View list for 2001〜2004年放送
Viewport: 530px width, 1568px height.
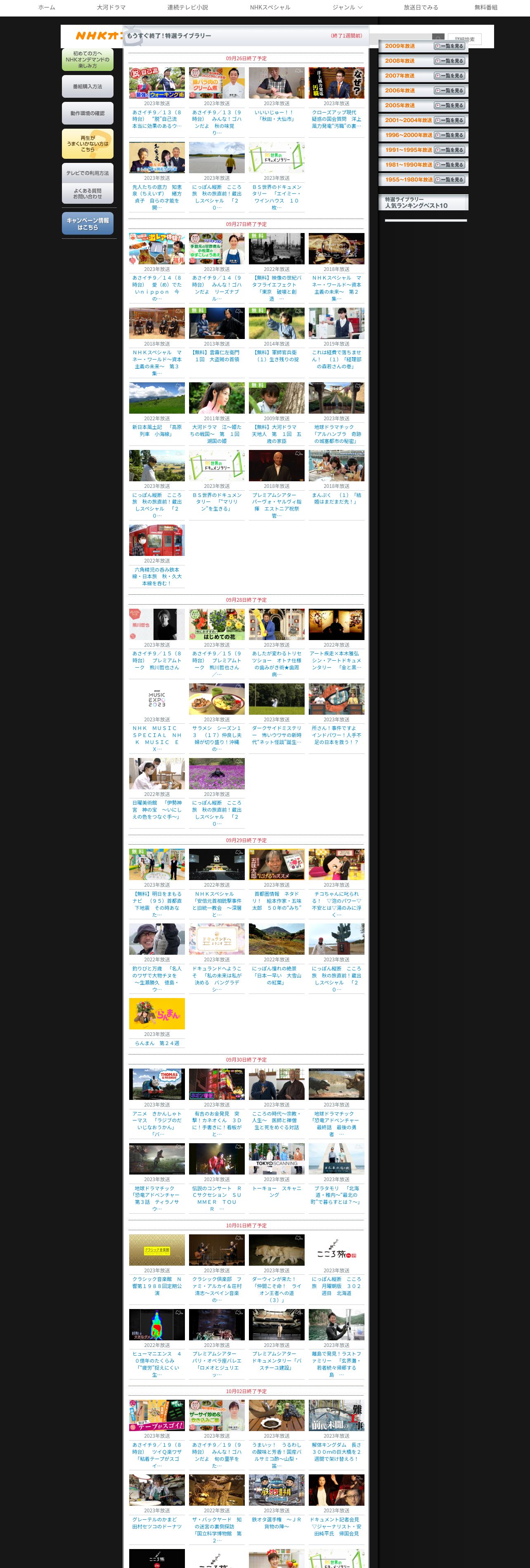[450, 120]
